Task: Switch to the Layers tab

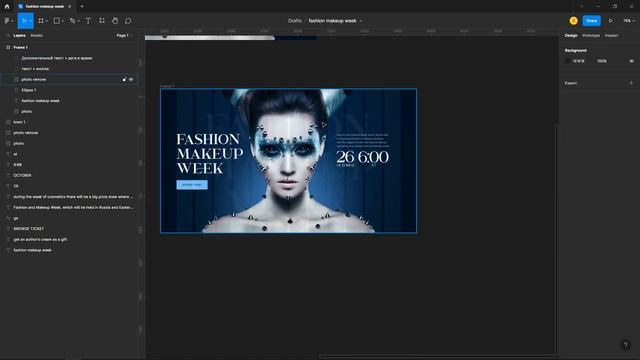Action: (x=19, y=36)
